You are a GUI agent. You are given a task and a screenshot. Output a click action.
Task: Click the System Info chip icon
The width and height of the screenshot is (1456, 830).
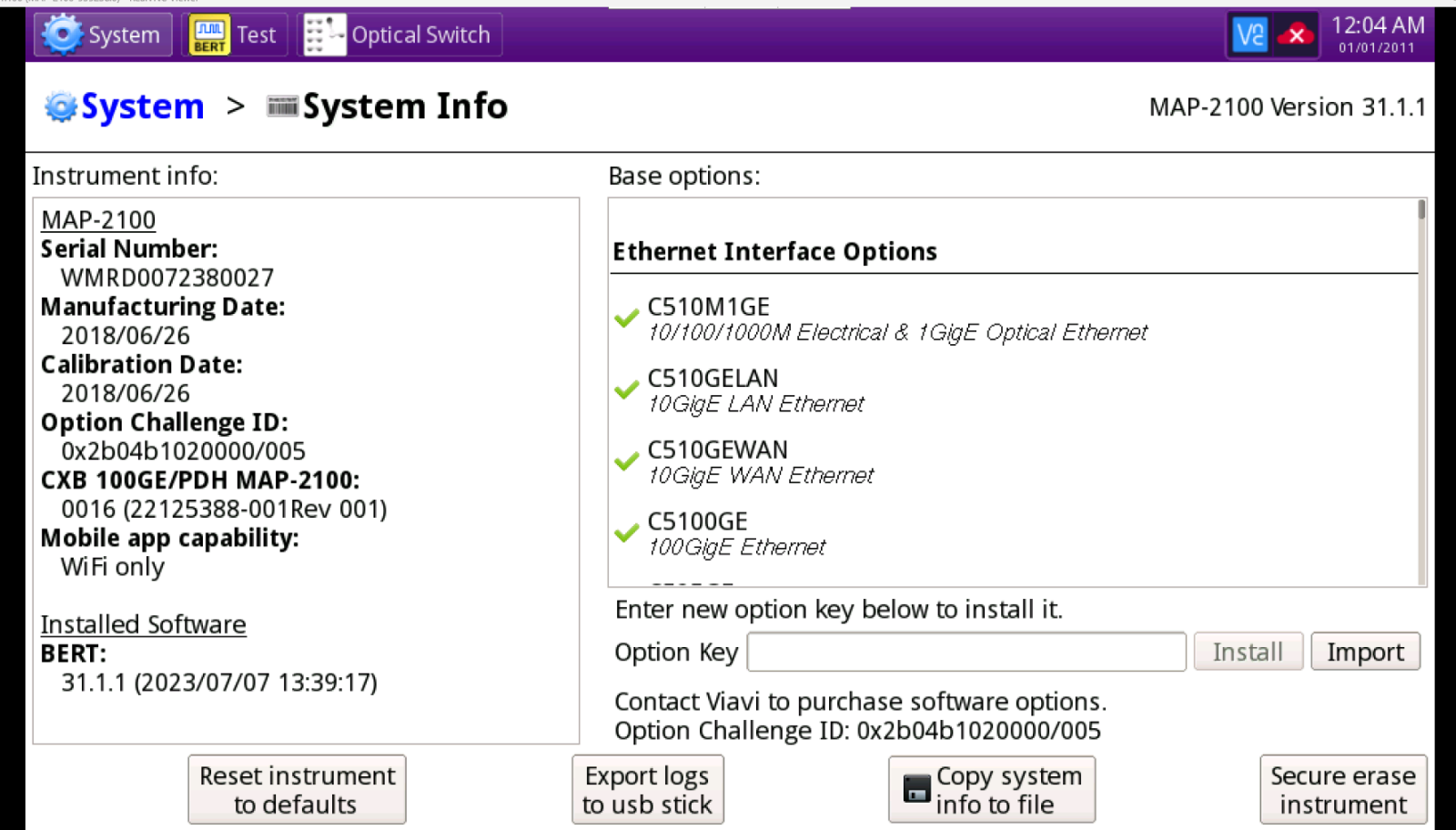pos(282,106)
